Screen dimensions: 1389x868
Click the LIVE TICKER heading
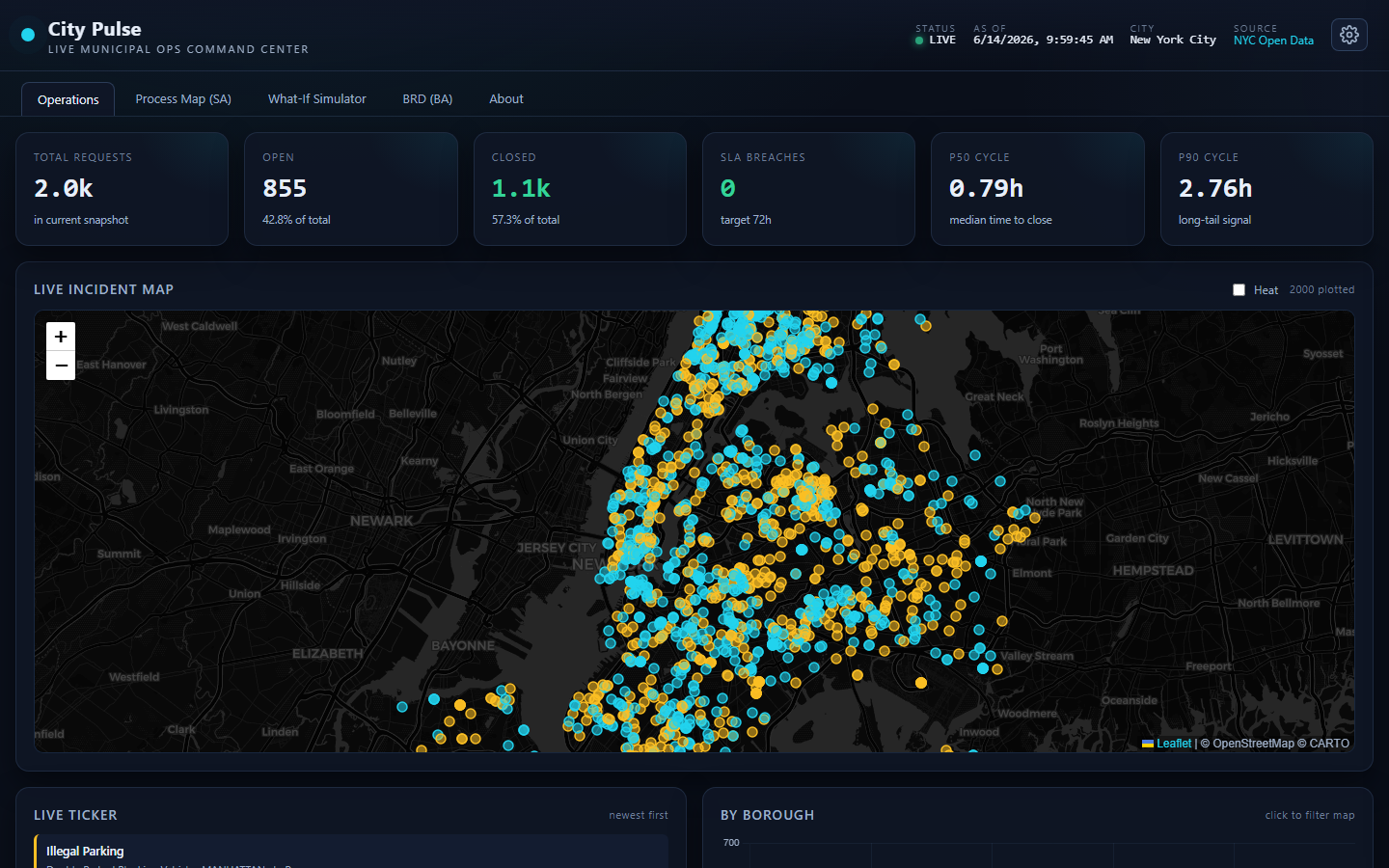coord(75,815)
